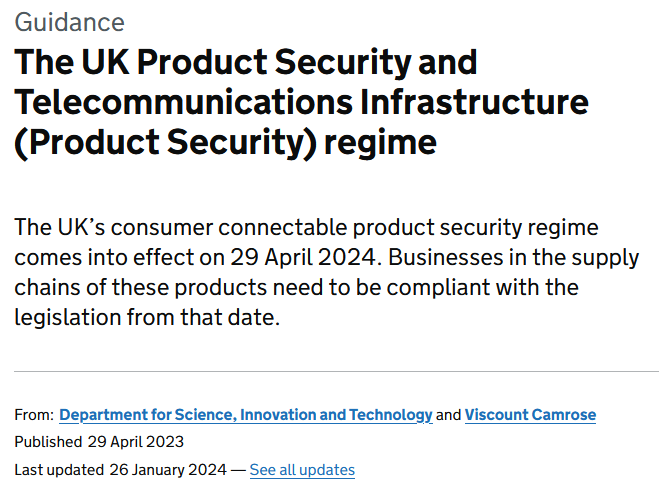Click the heading line "(Product Security) regime"
Image resolution: width=659 pixels, height=494 pixels.
tap(226, 143)
